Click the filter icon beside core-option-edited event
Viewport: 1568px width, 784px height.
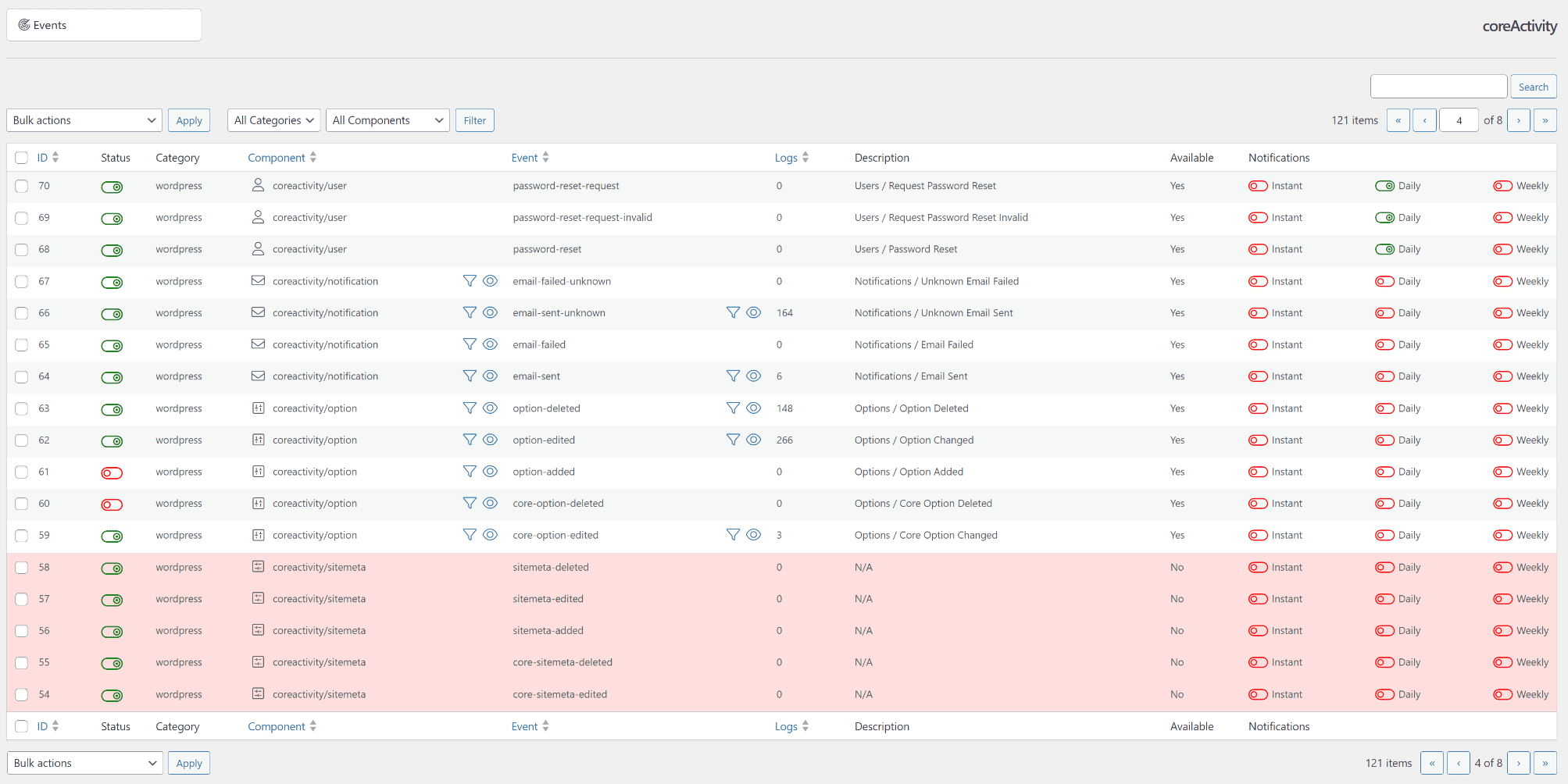[733, 534]
